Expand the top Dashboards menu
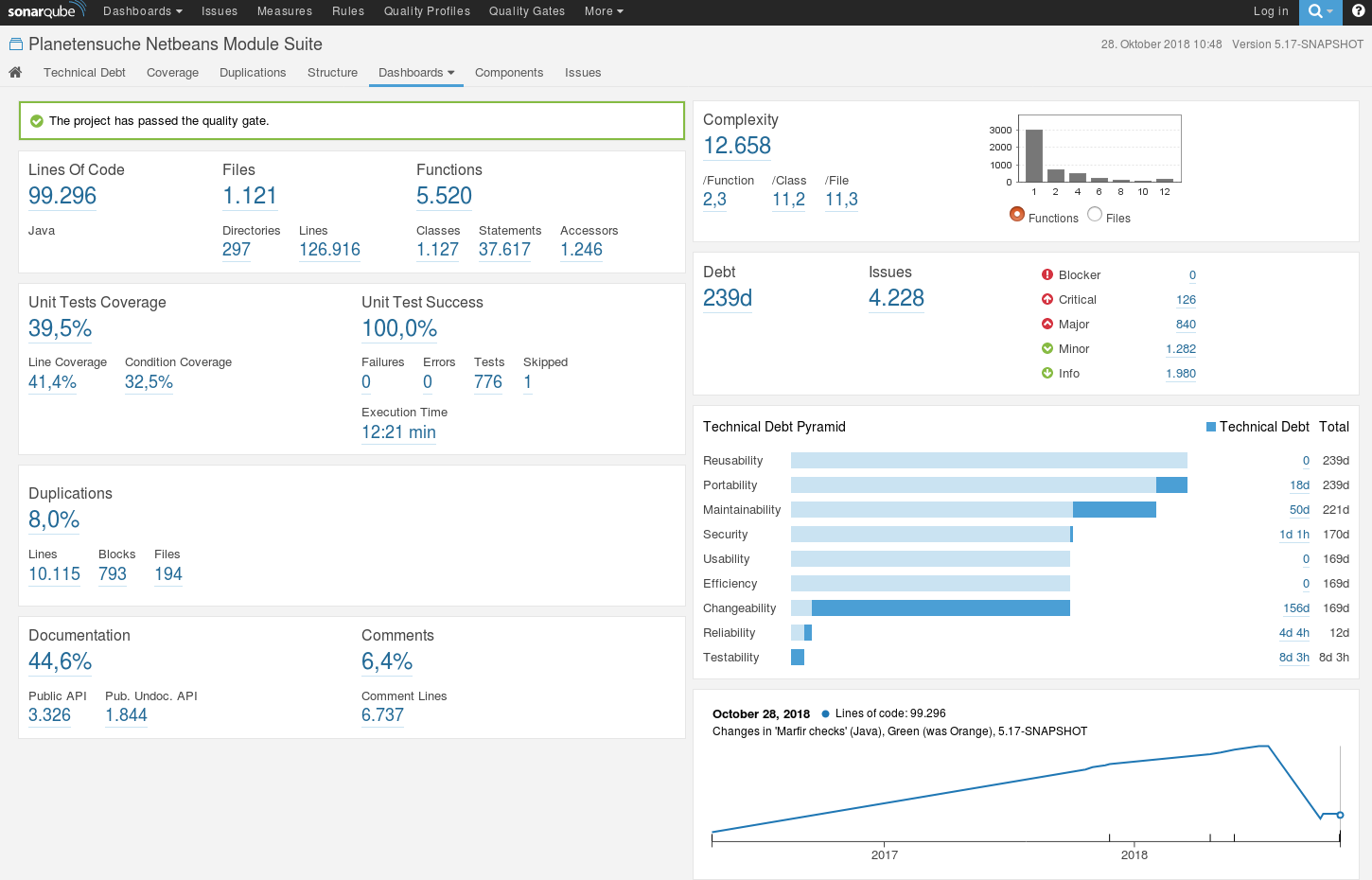Image resolution: width=1372 pixels, height=880 pixels. pyautogui.click(x=143, y=11)
